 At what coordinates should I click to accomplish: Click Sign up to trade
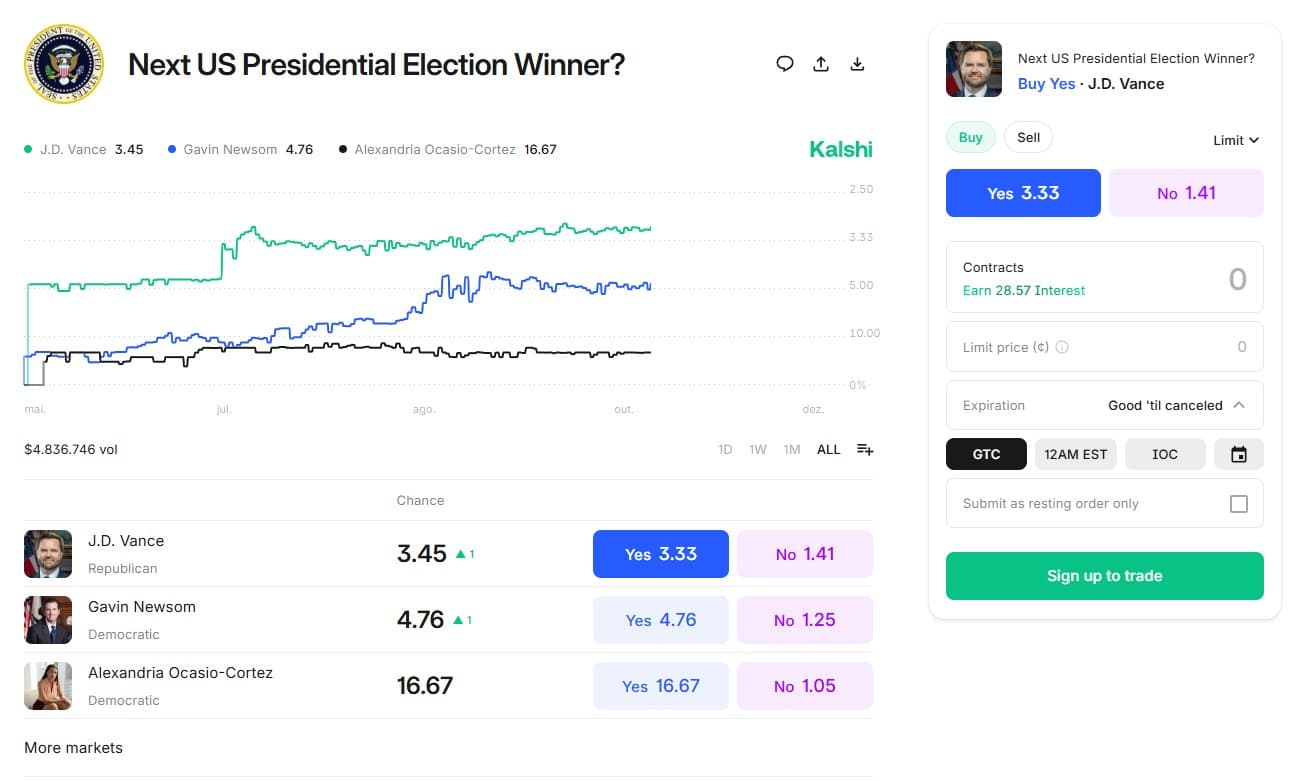(1104, 575)
